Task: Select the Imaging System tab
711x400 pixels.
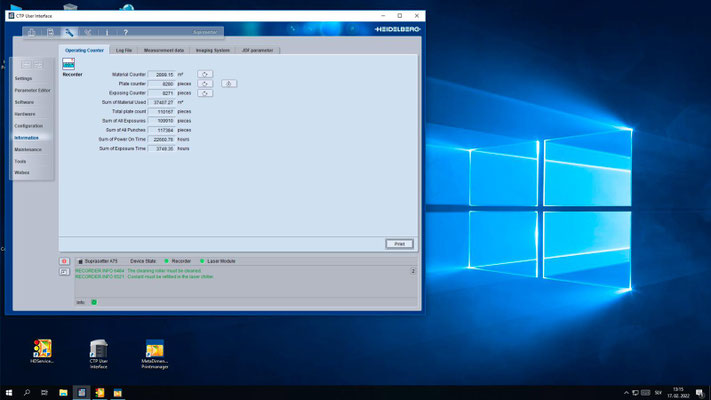Action: coord(212,49)
